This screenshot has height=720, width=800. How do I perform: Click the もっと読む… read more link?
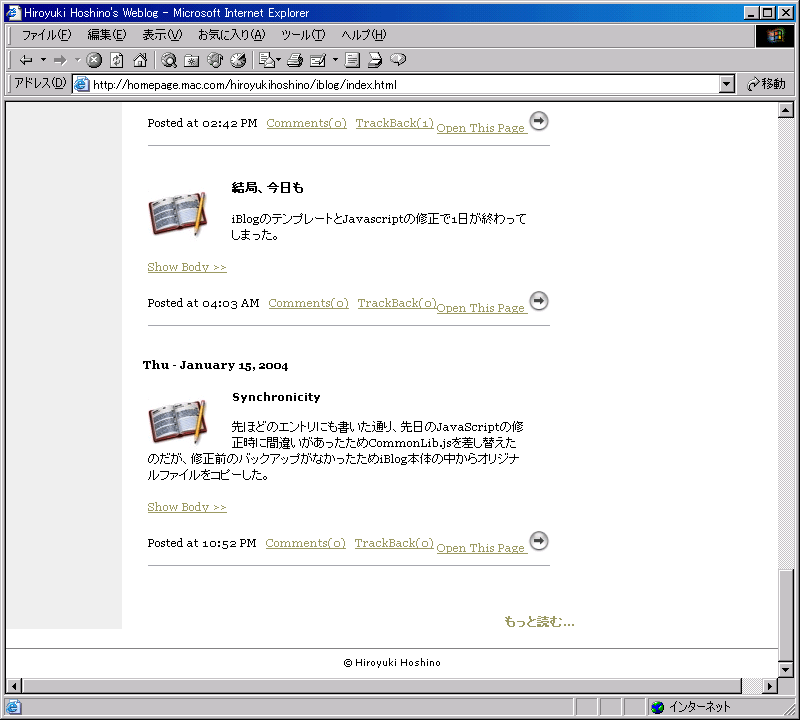pos(539,622)
